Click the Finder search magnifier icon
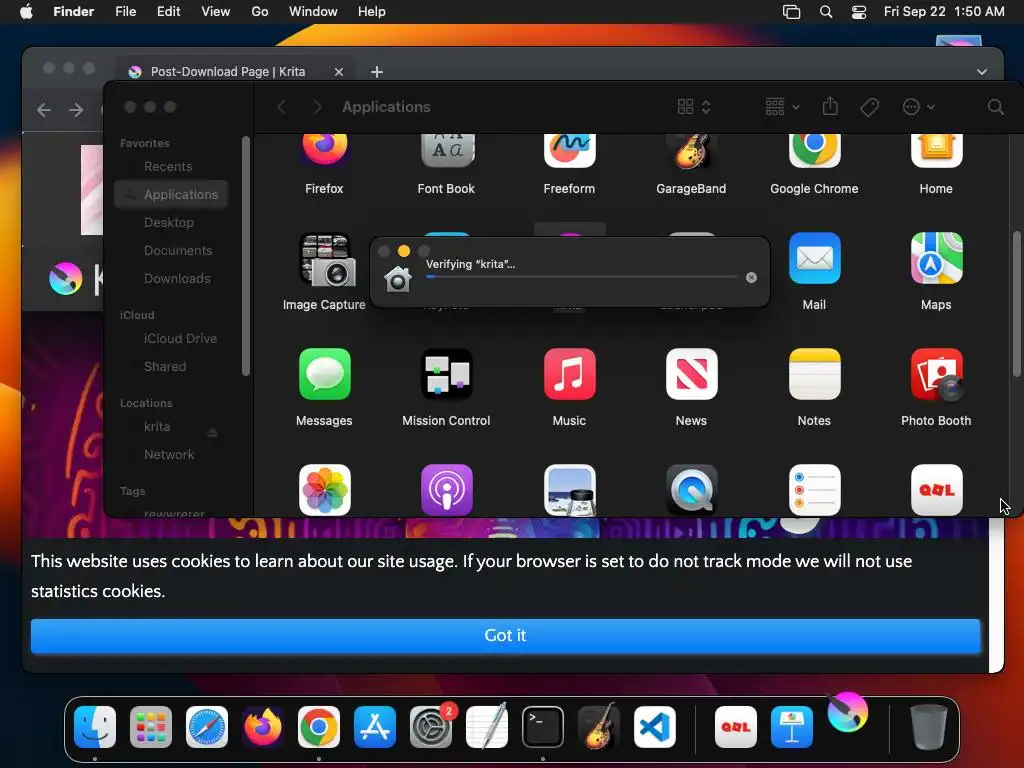 (x=995, y=107)
